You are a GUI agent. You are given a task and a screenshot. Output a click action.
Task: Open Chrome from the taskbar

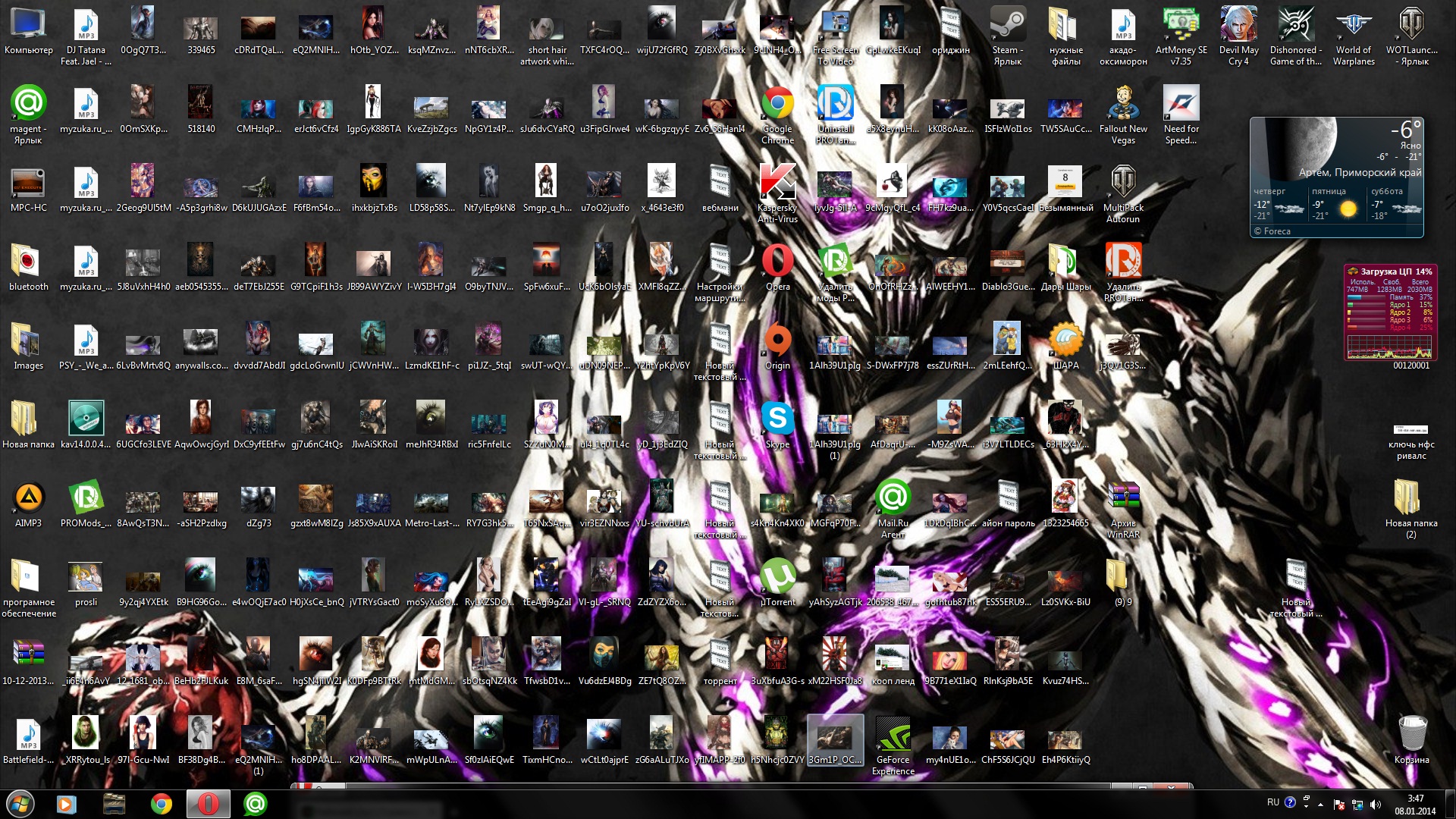161,804
